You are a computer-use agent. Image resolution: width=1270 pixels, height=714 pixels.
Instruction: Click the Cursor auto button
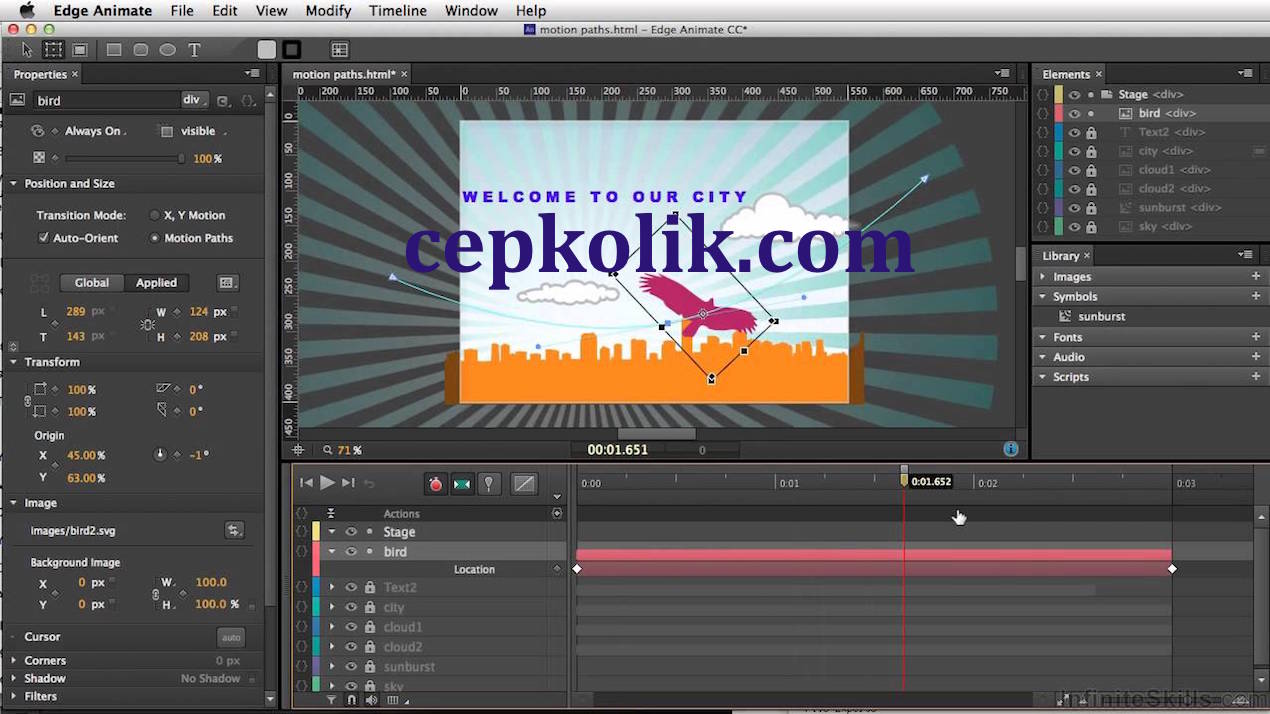pyautogui.click(x=231, y=637)
